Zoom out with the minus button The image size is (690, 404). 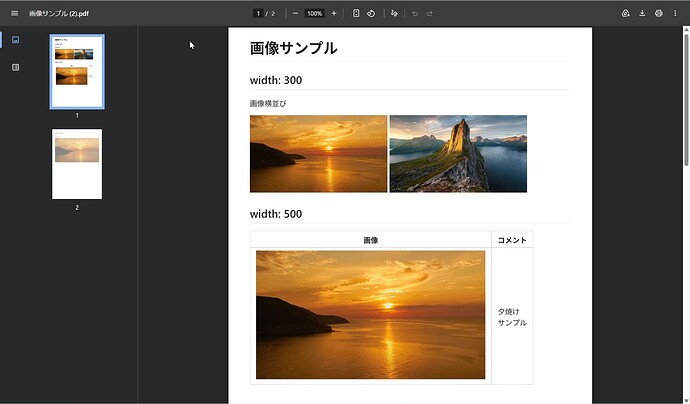(295, 13)
